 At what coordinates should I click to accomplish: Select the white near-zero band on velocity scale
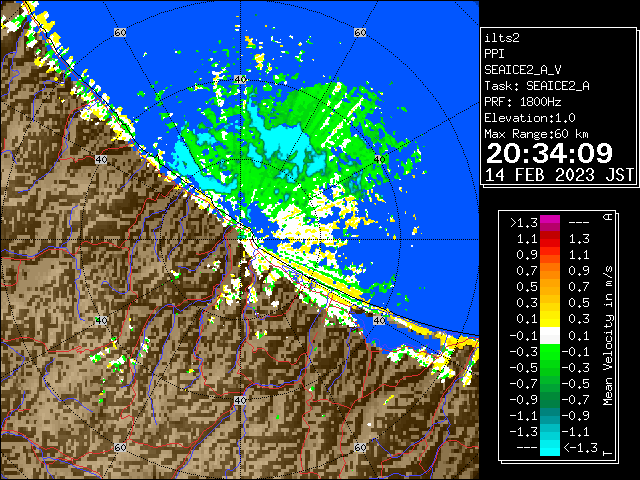click(x=550, y=336)
